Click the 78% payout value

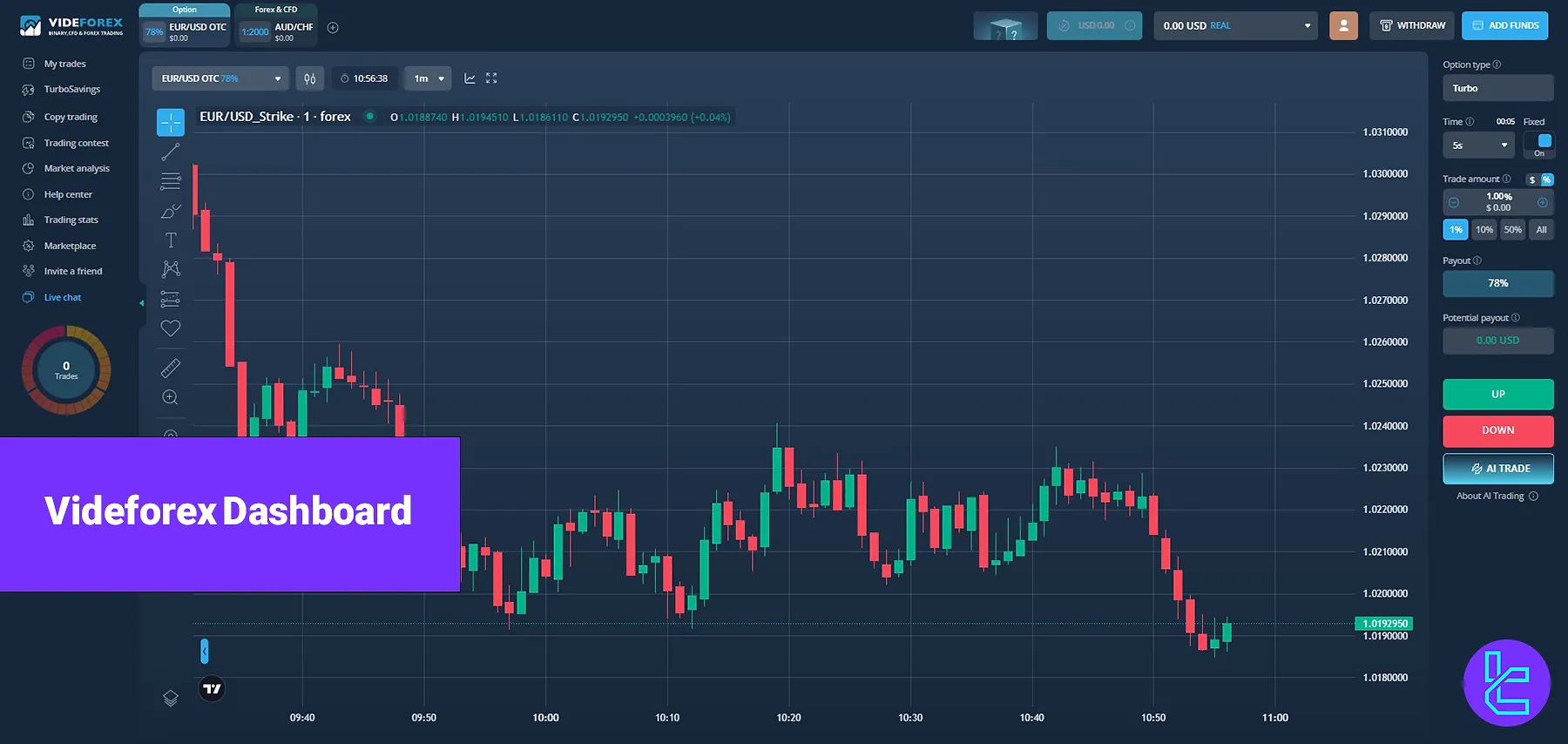click(1497, 283)
